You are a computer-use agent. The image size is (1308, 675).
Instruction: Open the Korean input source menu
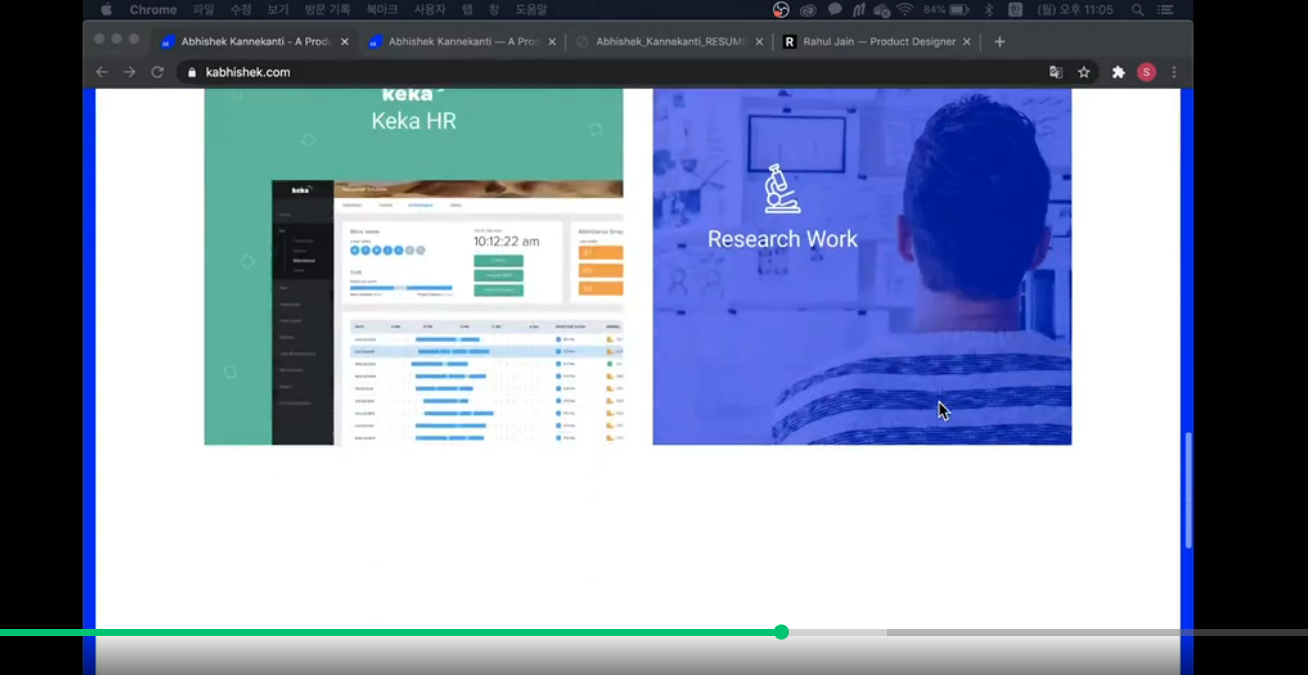[x=1016, y=10]
